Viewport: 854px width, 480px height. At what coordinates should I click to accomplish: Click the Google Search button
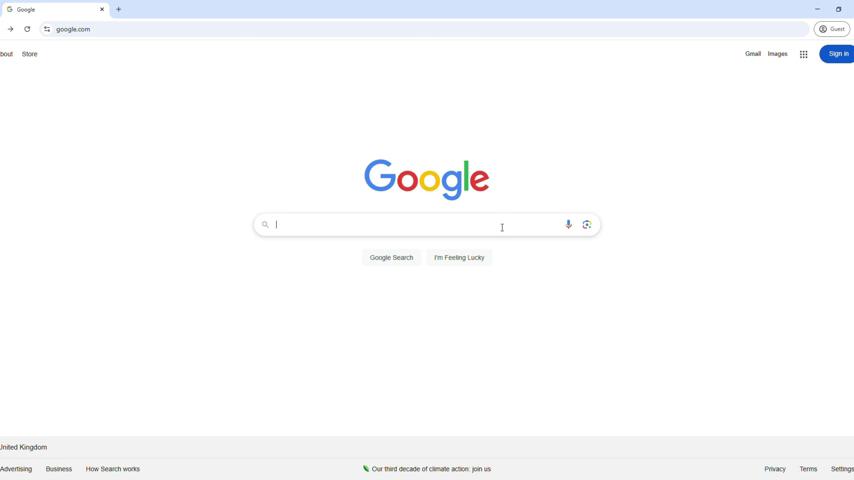coord(392,258)
